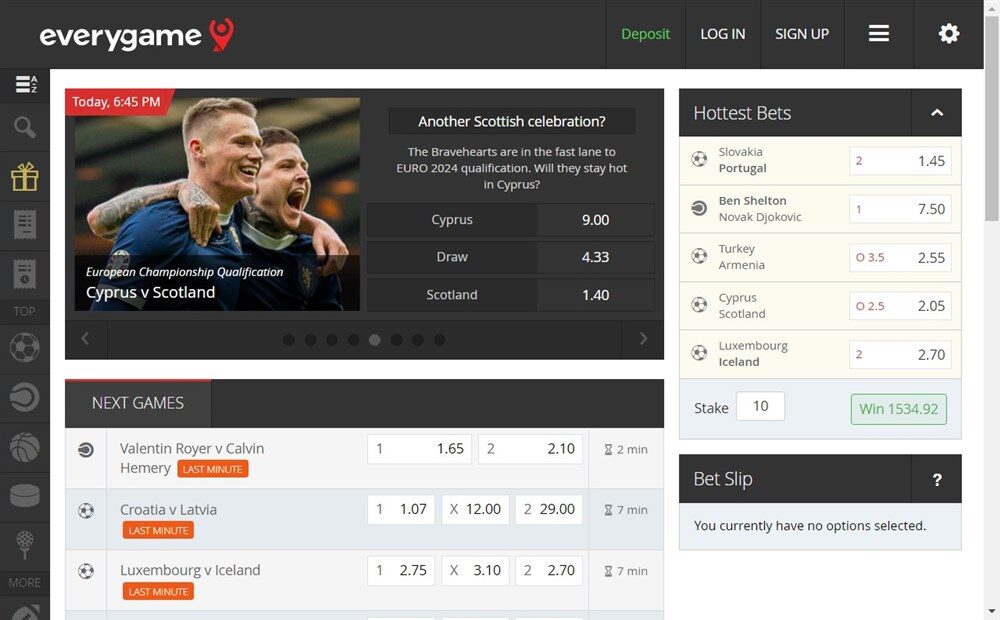The height and width of the screenshot is (620, 1000).
Task: Toggle Ben Shelton hot bet 7.50
Action: [900, 209]
